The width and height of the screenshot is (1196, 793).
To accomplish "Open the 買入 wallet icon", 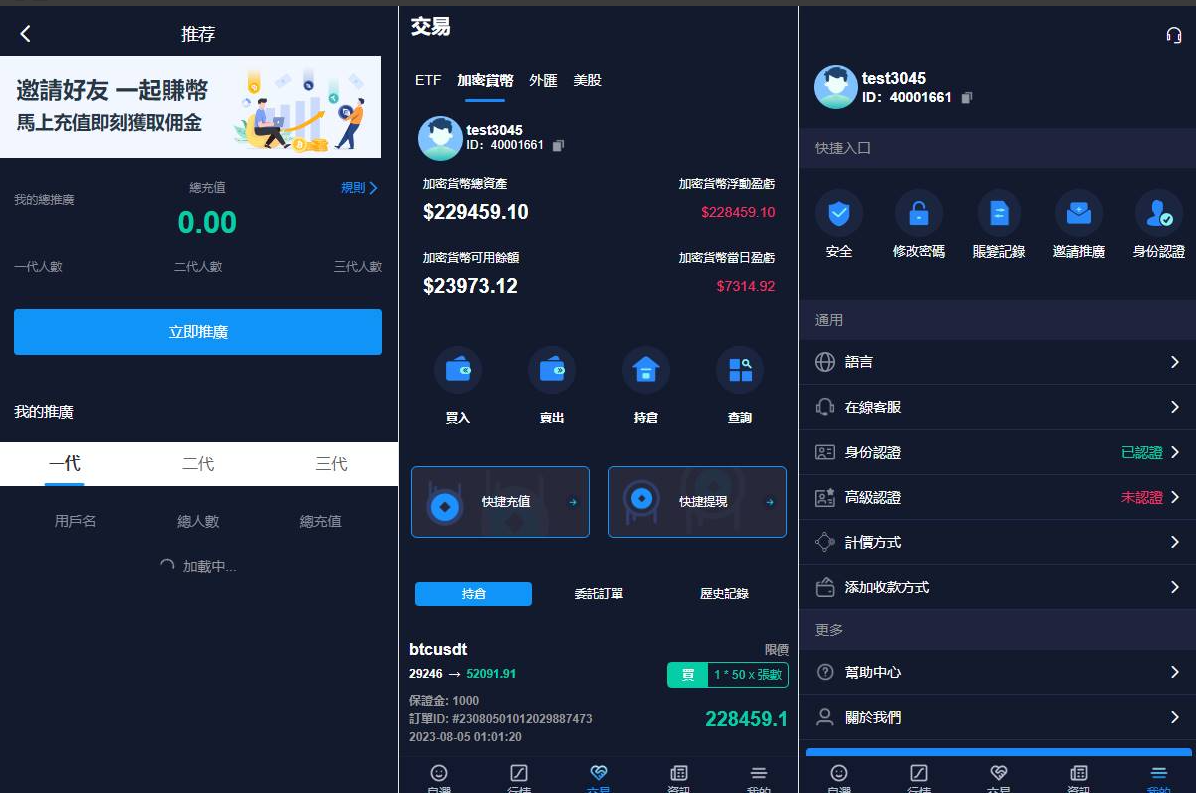I will click(x=457, y=371).
